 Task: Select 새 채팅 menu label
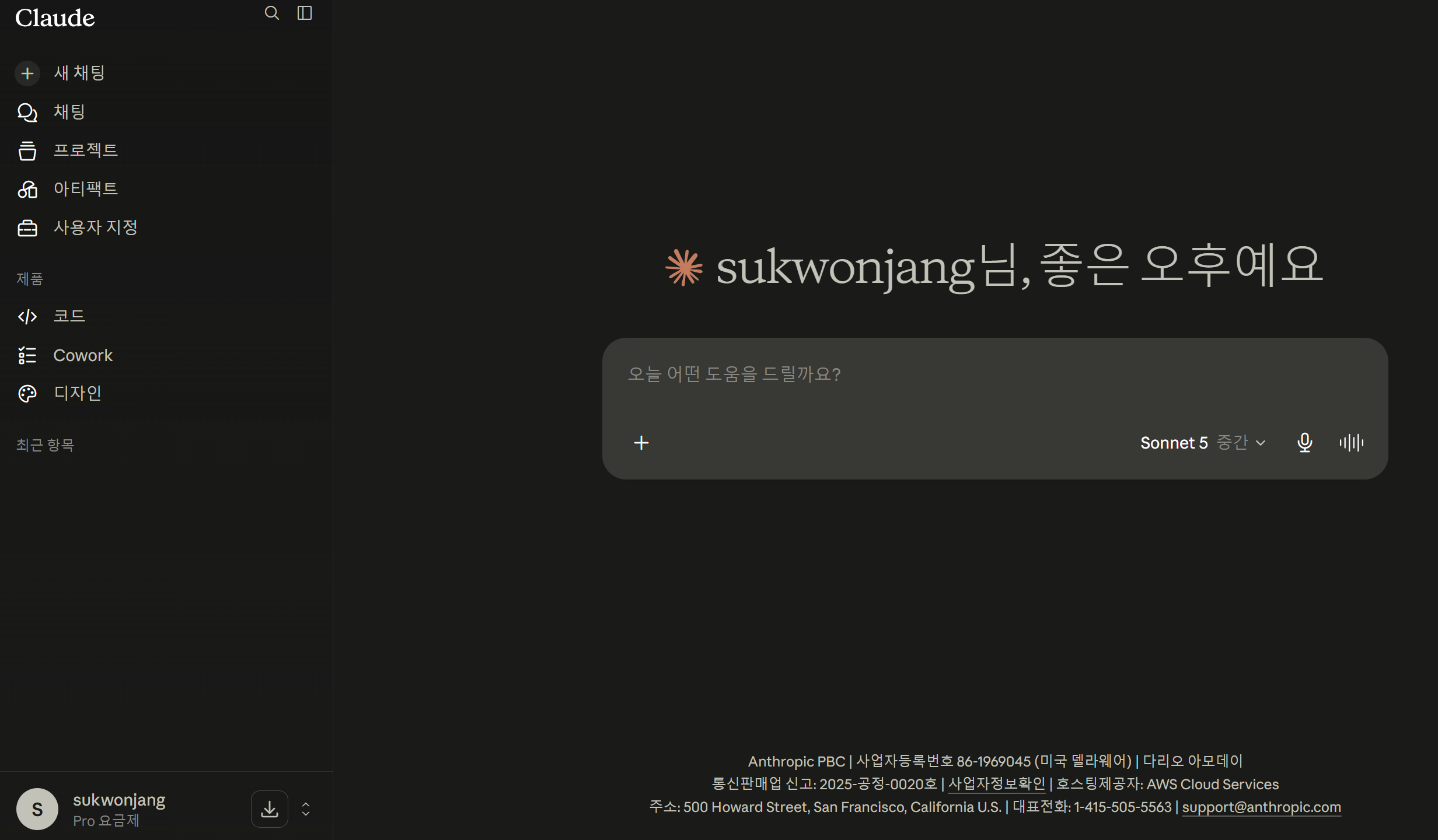79,73
